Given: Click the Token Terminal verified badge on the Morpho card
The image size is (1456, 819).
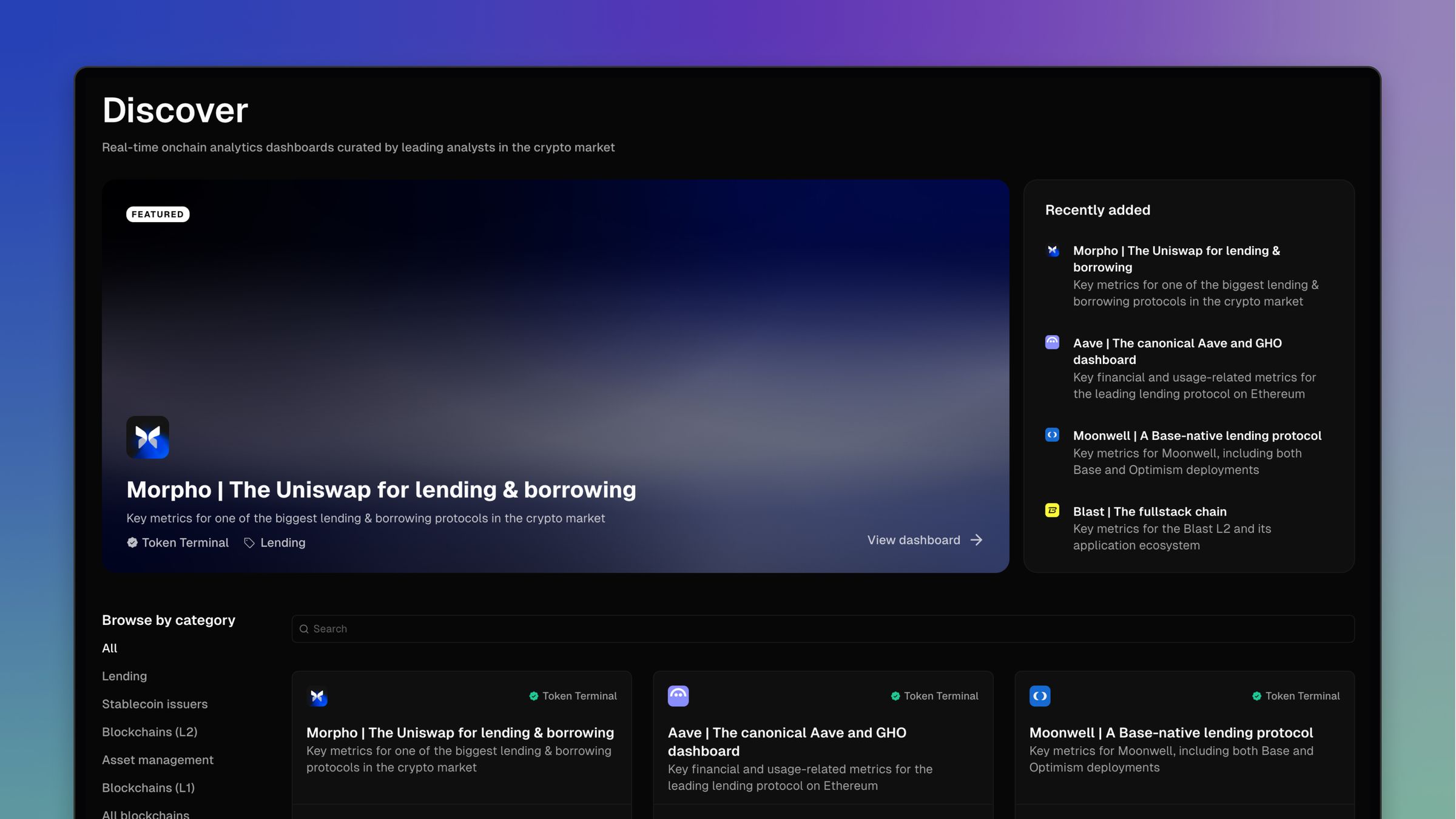Looking at the screenshot, I should click(x=132, y=542).
